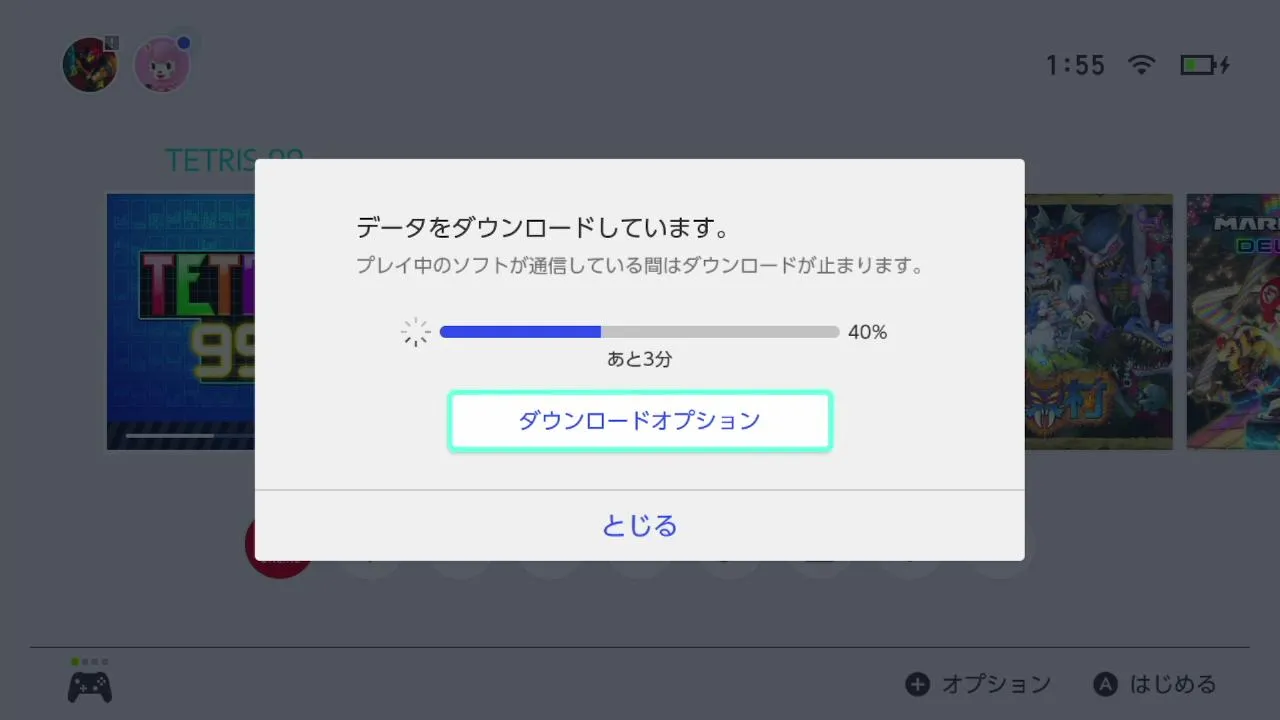Screen dimensions: 1280x720
Task: Select the monster artwork game tile
Action: (1098, 321)
